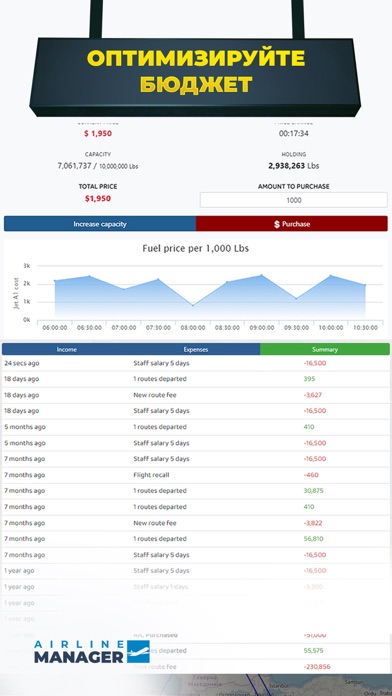The height and width of the screenshot is (696, 392).
Task: Click the Airline Manager airplane logo icon
Action: click(138, 652)
